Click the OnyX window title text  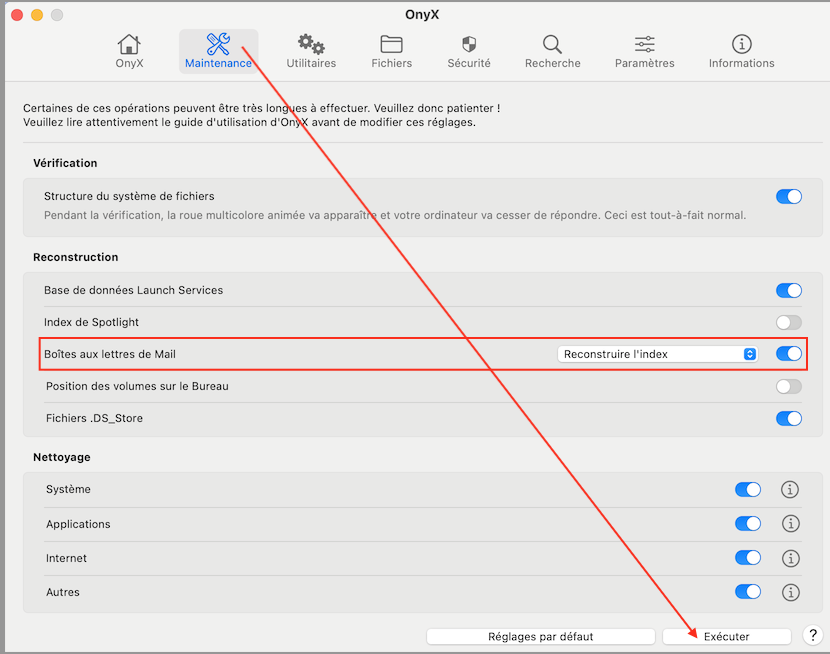(422, 15)
